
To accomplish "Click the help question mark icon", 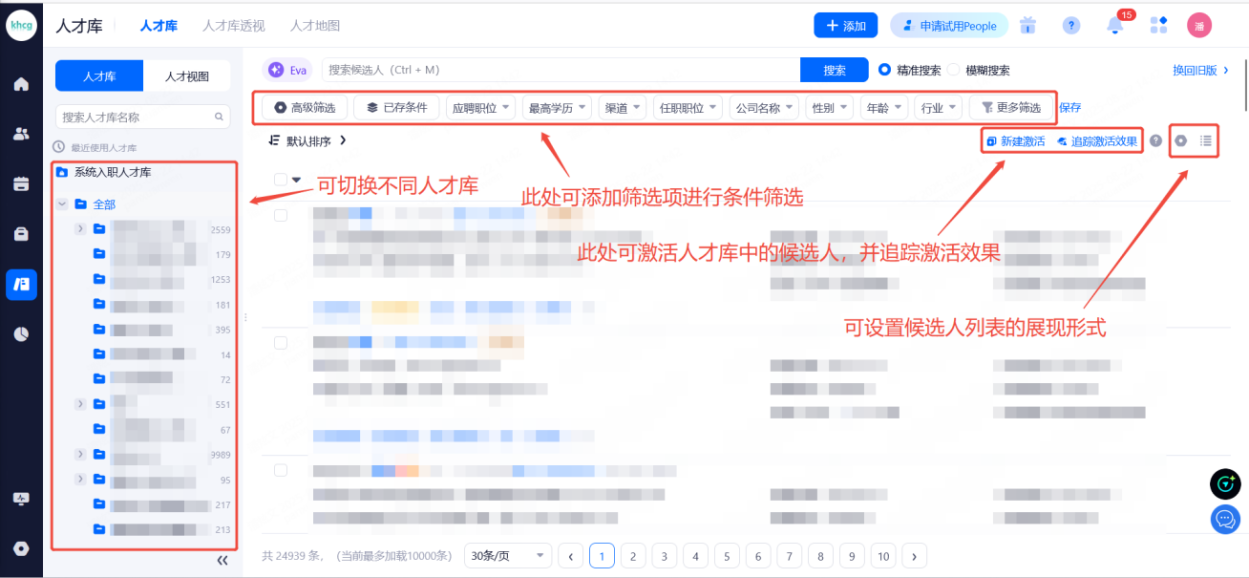I will click(1071, 26).
